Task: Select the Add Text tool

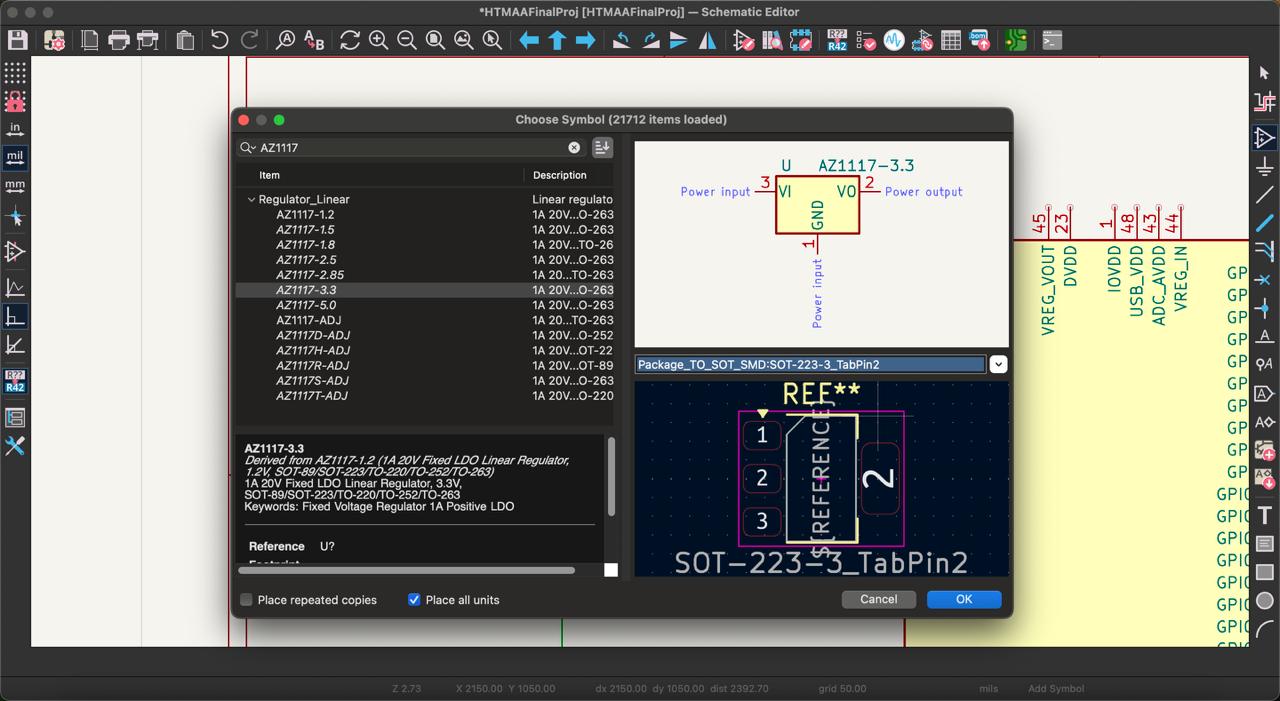Action: point(1265,515)
